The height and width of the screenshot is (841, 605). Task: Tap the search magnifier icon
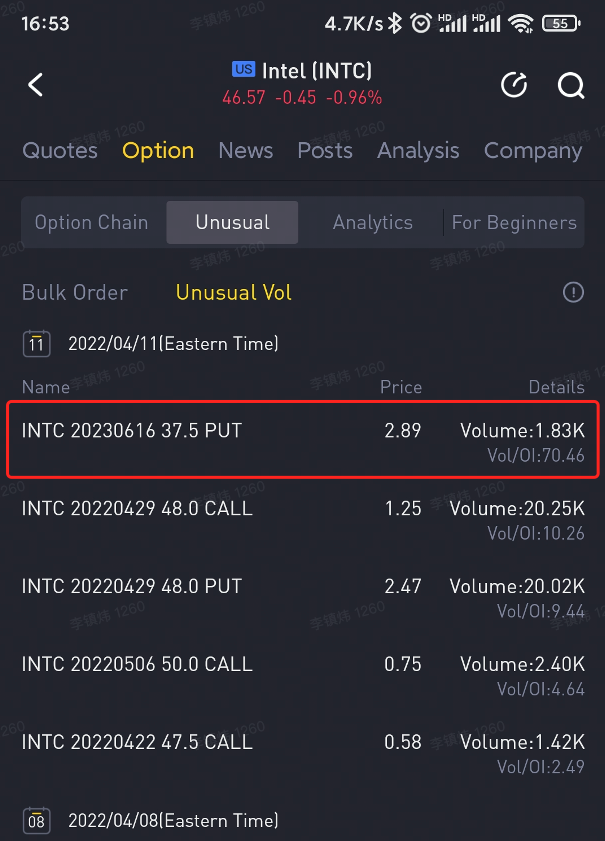pyautogui.click(x=571, y=85)
